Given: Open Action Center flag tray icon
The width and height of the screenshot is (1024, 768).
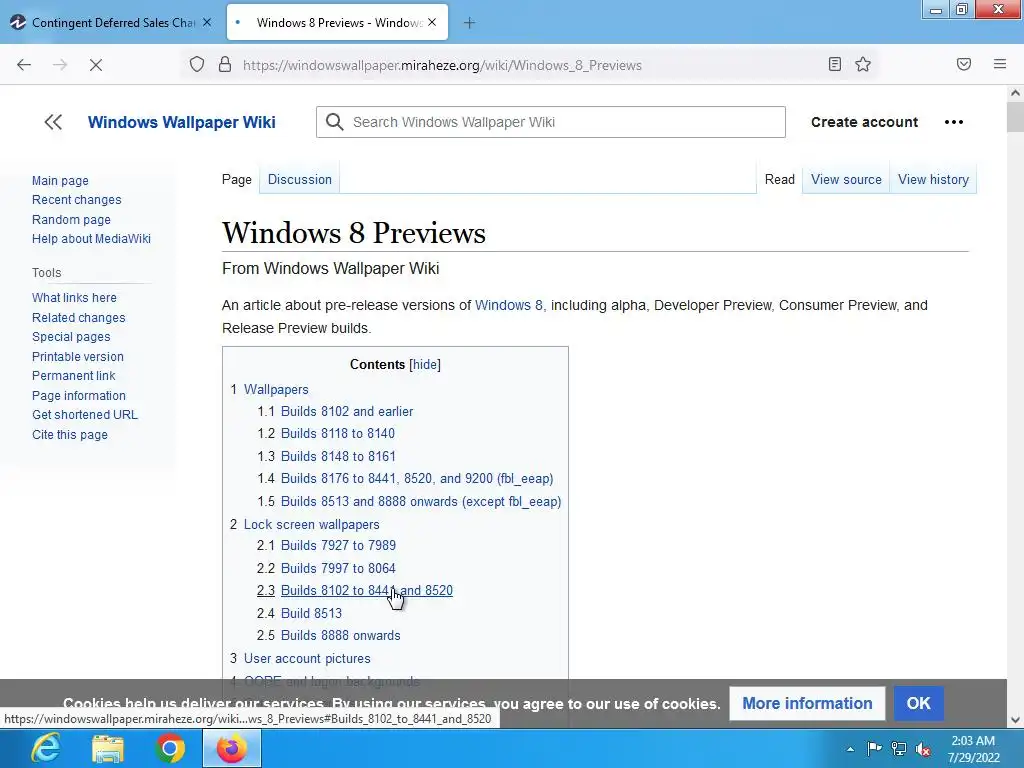Looking at the screenshot, I should [874, 749].
